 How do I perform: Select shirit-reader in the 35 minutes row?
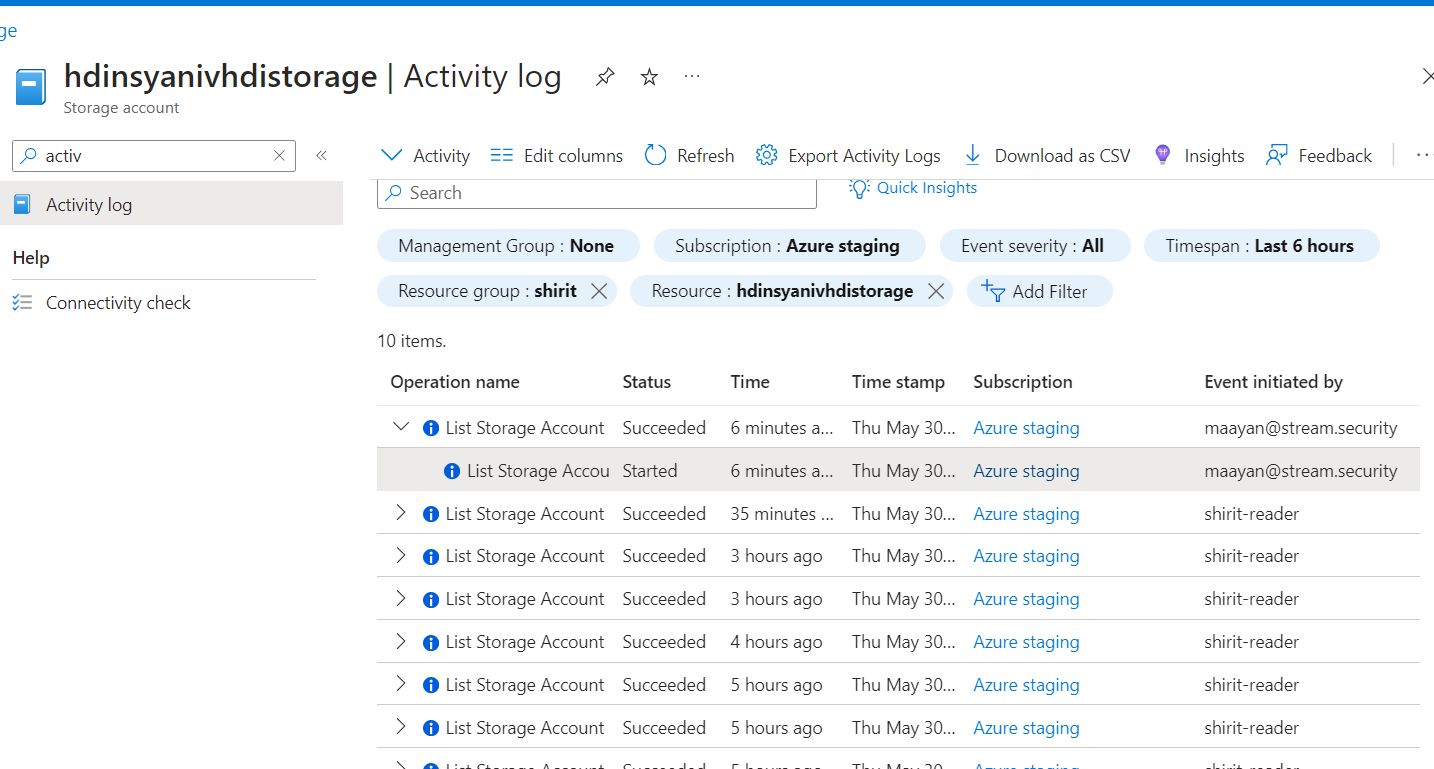pos(1252,514)
